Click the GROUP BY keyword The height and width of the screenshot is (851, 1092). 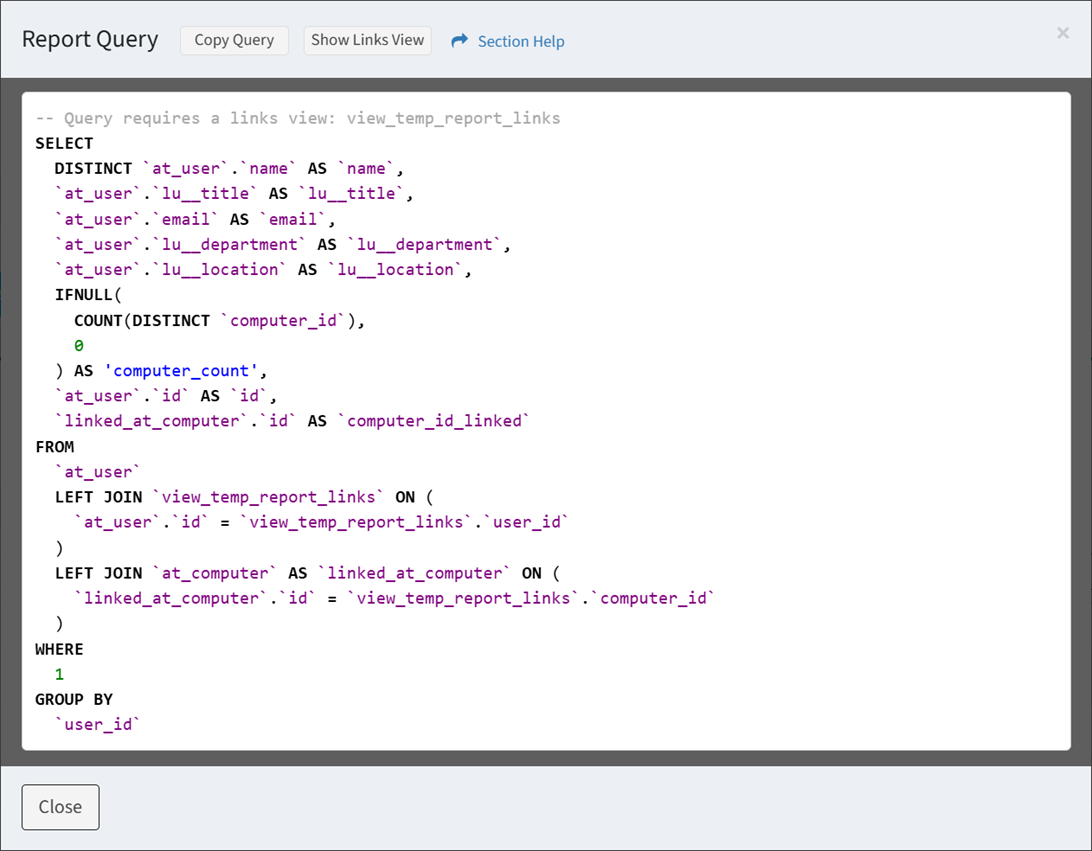74,699
